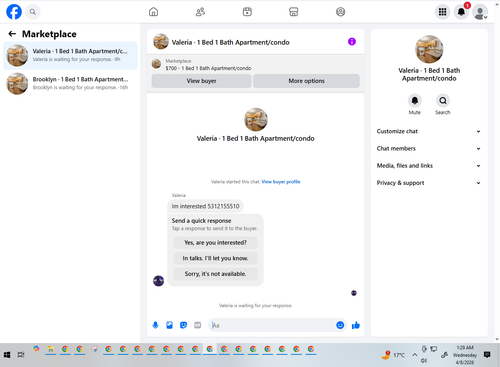Click the listing thumbnail in right info panel
Image resolution: width=500 pixels, height=367 pixels.
coord(429,49)
